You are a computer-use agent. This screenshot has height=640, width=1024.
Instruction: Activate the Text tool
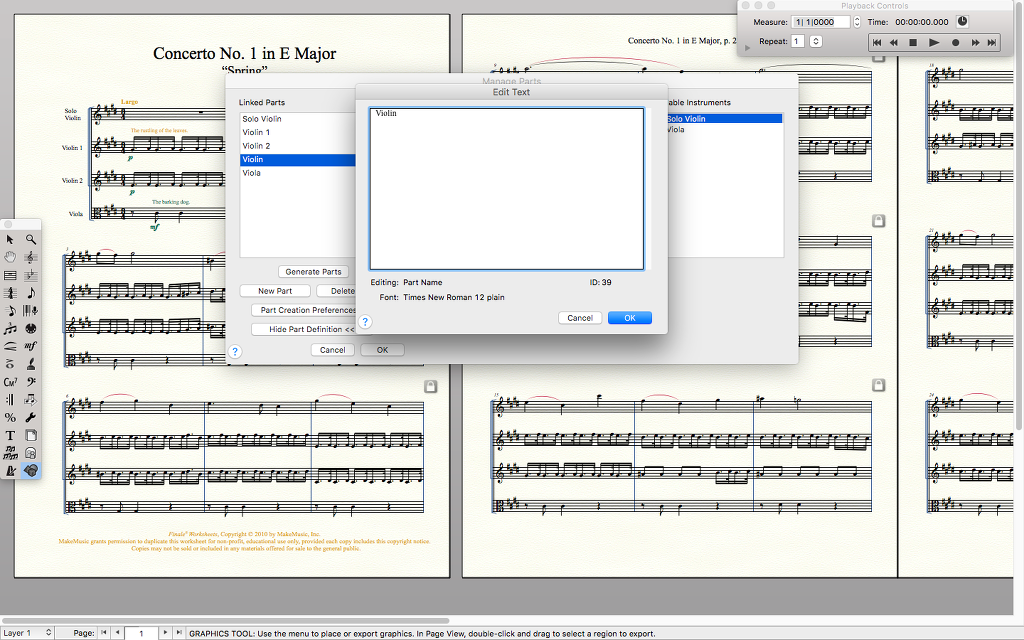(11, 435)
